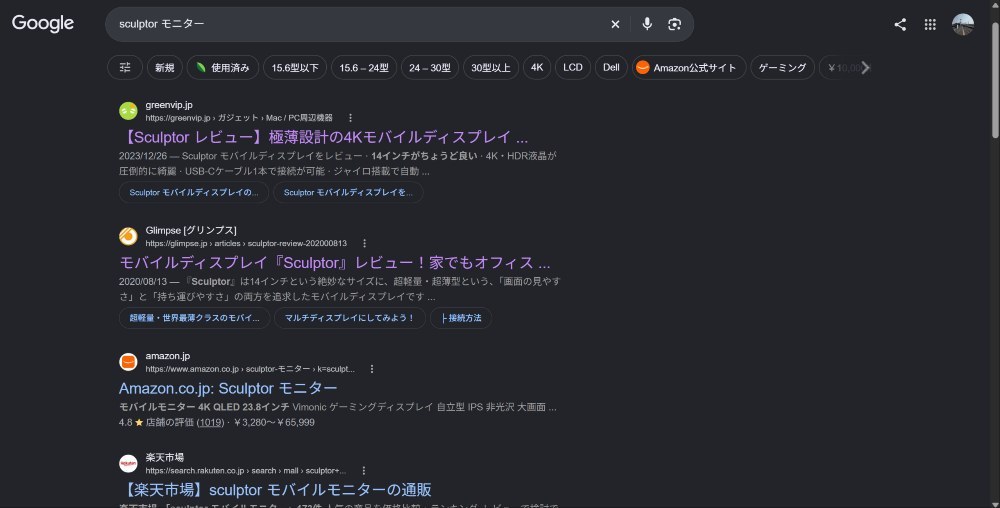This screenshot has height=508, width=1000.
Task: Select the 15.6型以下 filter chip
Action: point(295,68)
